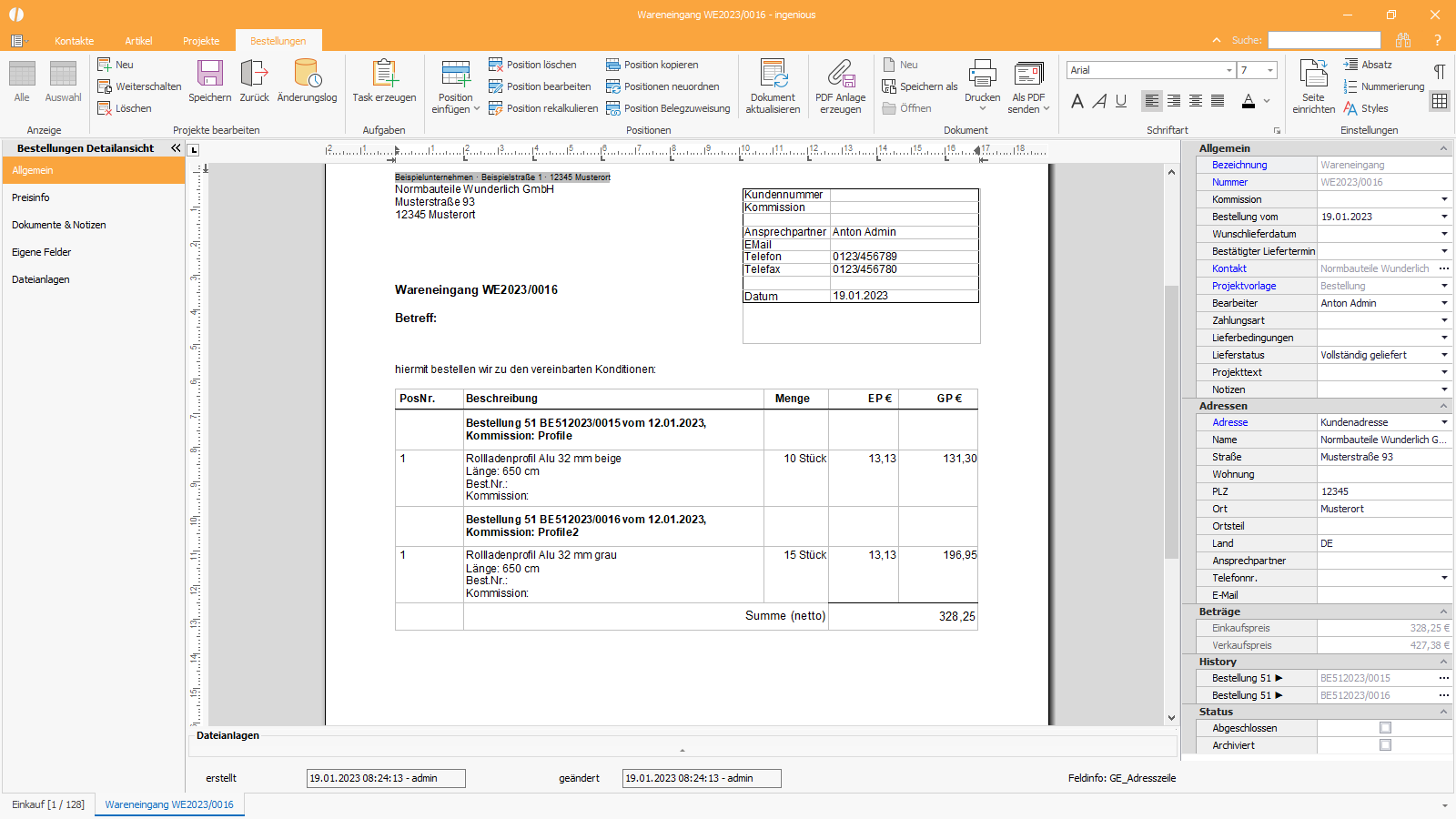
Task: Toggle the Archiviert checkbox
Action: pos(1385,745)
